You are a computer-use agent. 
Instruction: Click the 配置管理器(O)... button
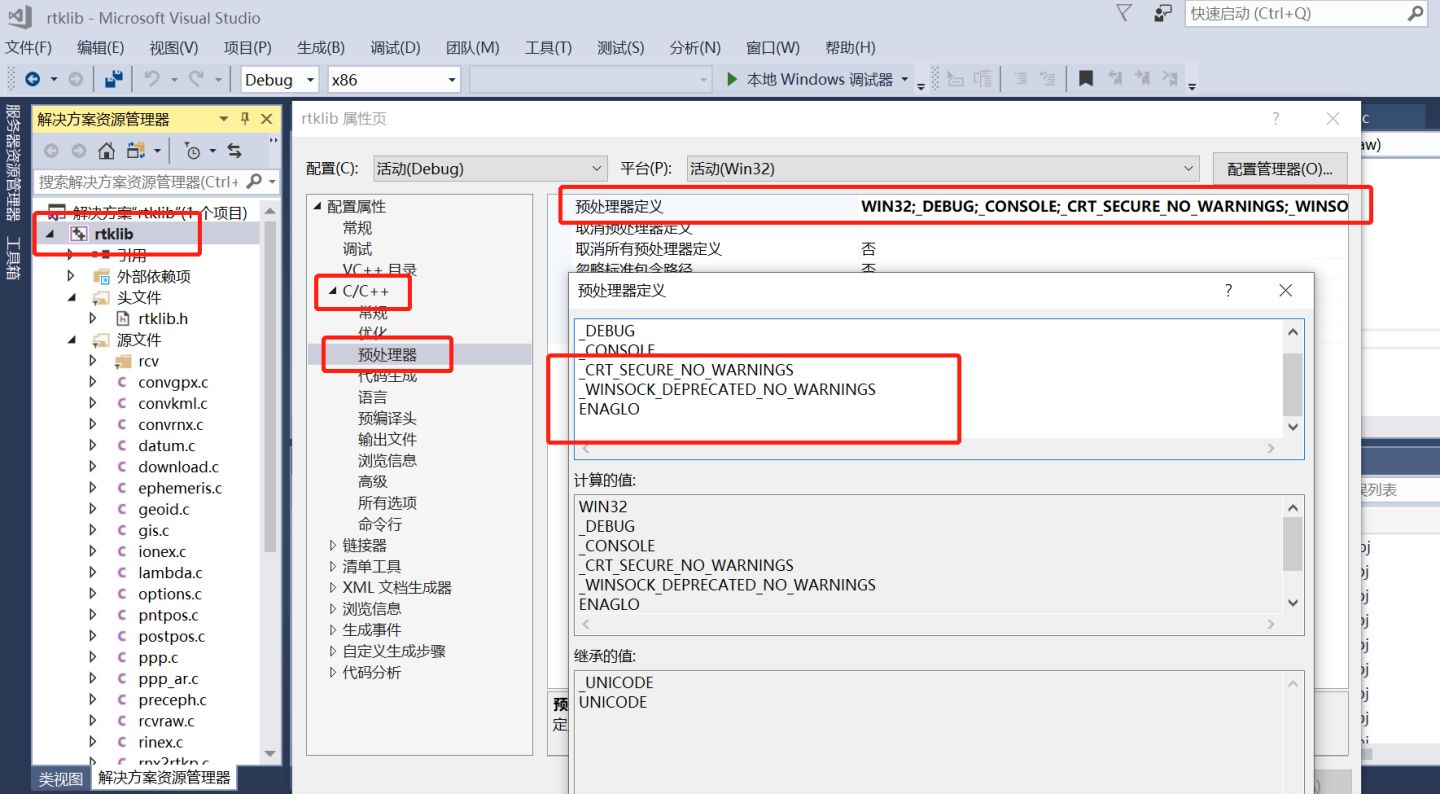(x=1280, y=169)
